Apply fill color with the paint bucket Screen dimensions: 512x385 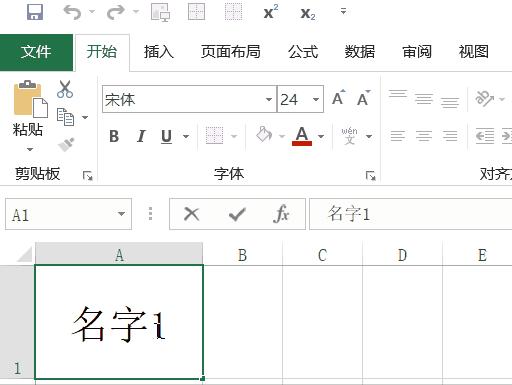point(264,135)
